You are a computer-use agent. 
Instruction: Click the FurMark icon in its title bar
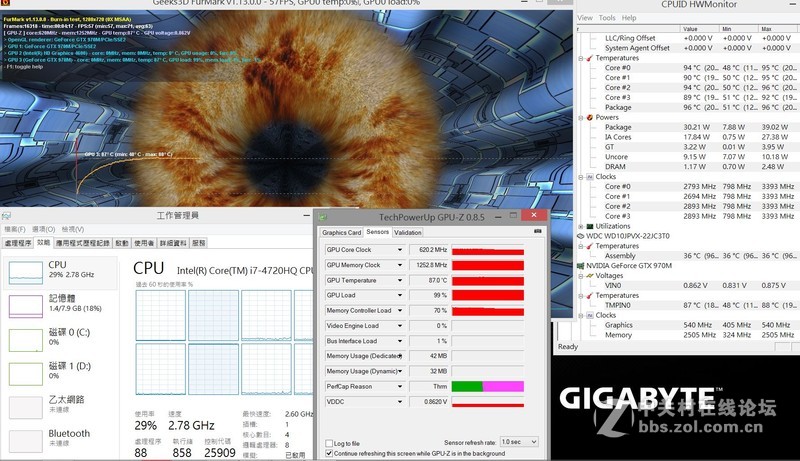click(x=4, y=3)
